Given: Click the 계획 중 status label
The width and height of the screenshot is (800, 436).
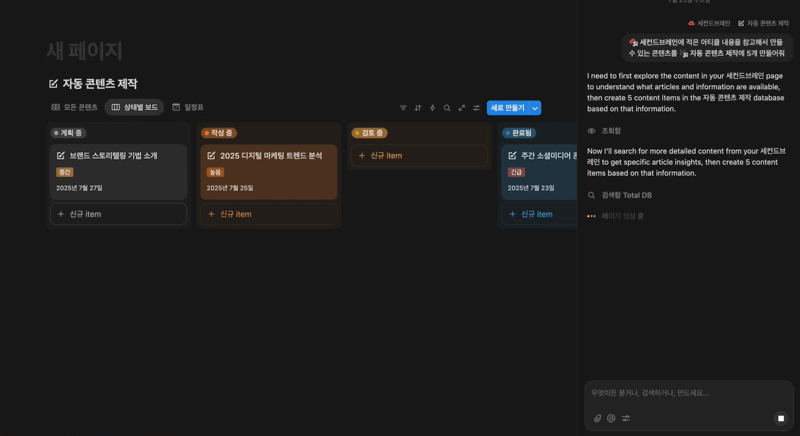Looking at the screenshot, I should pyautogui.click(x=68, y=133).
